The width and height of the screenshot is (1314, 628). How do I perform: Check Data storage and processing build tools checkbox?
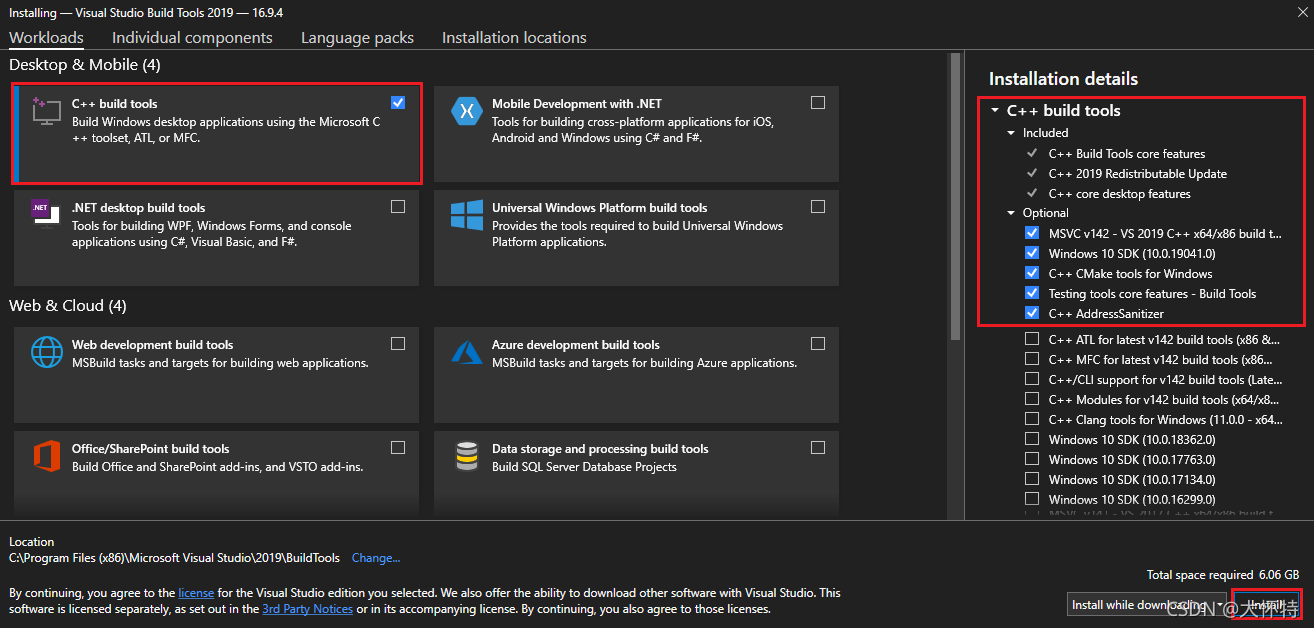818,448
